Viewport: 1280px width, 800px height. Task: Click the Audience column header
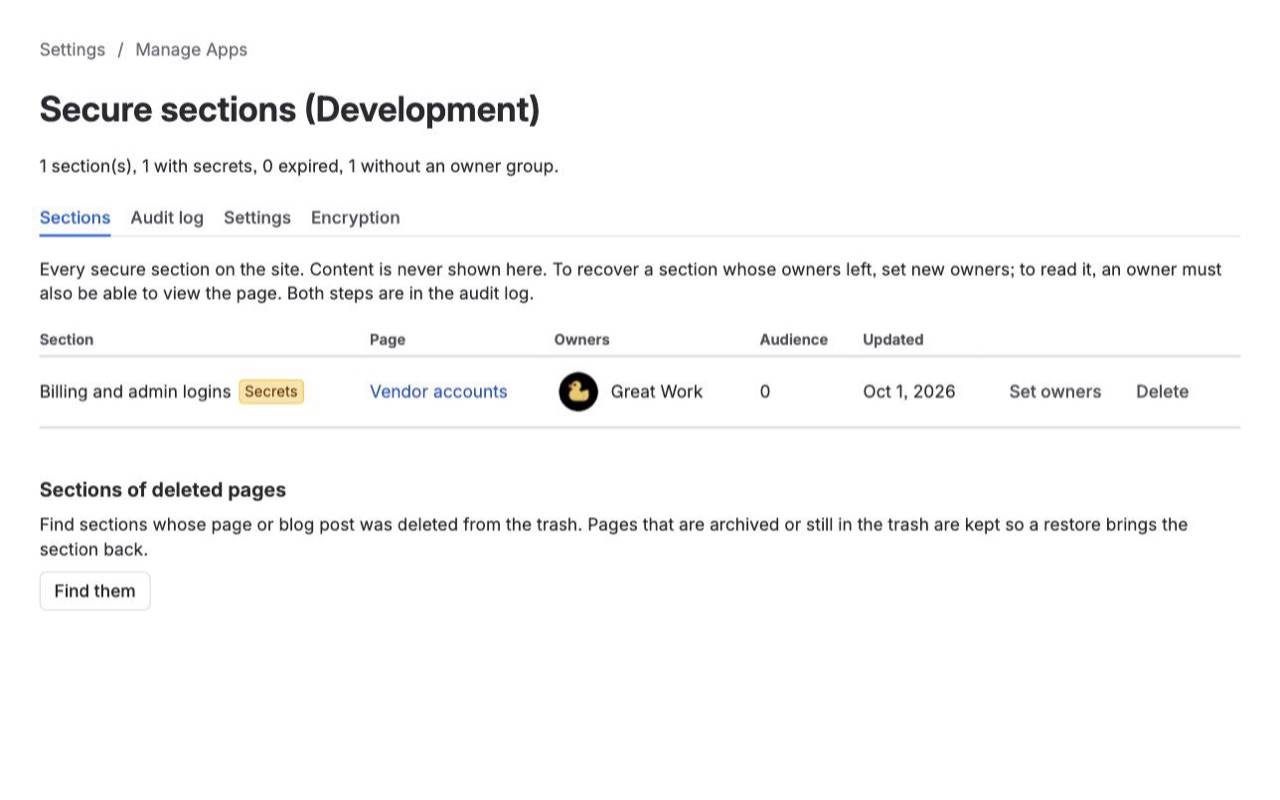794,340
